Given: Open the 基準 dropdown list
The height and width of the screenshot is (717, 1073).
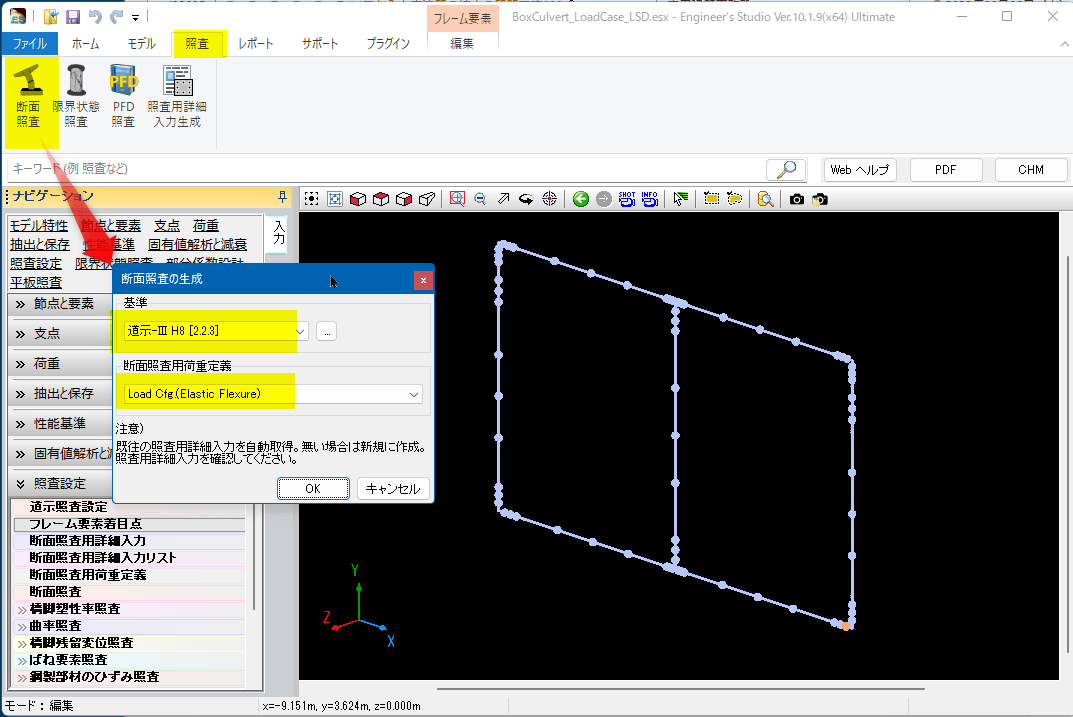Looking at the screenshot, I should pos(299,331).
